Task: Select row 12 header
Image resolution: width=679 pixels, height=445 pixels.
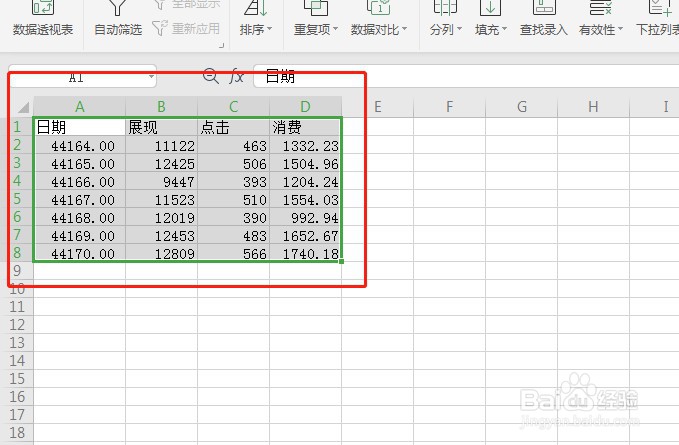Action: (x=17, y=325)
